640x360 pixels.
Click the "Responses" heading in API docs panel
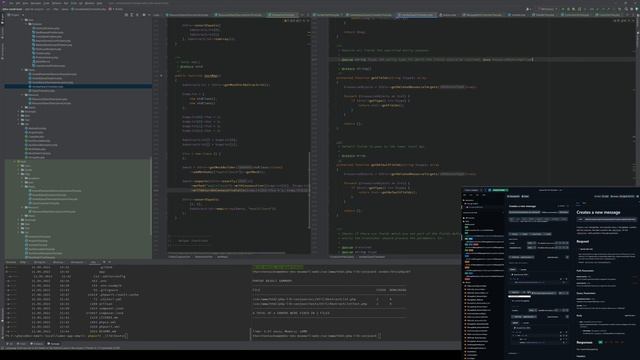pos(584,342)
